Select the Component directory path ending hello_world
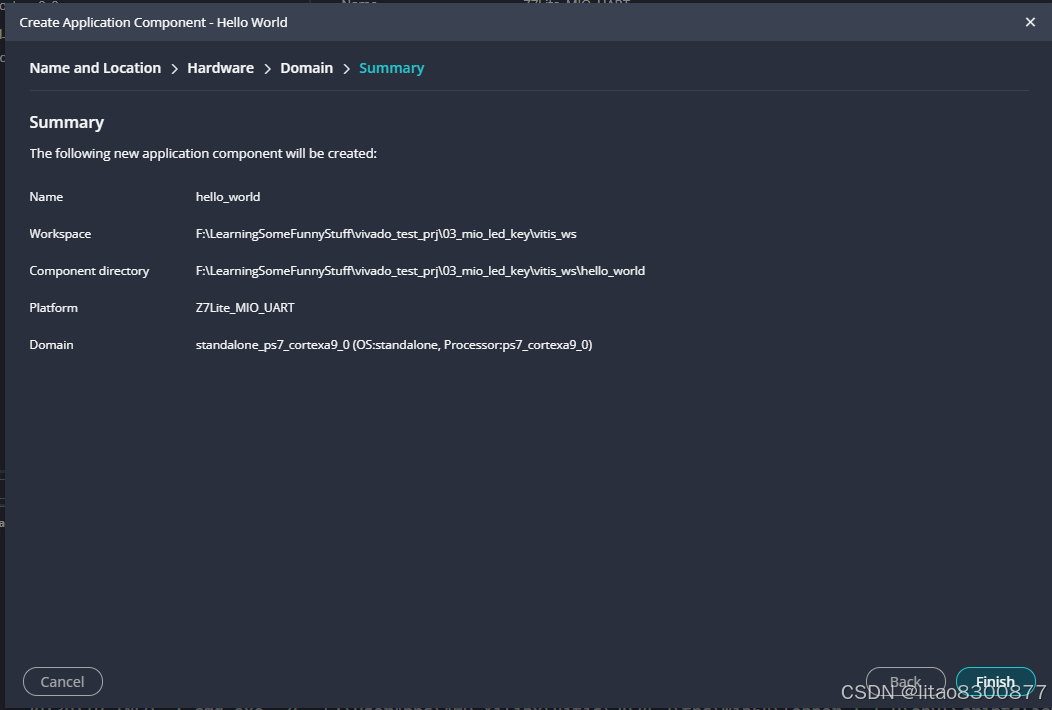Screen dimensions: 1052x710 point(420,270)
